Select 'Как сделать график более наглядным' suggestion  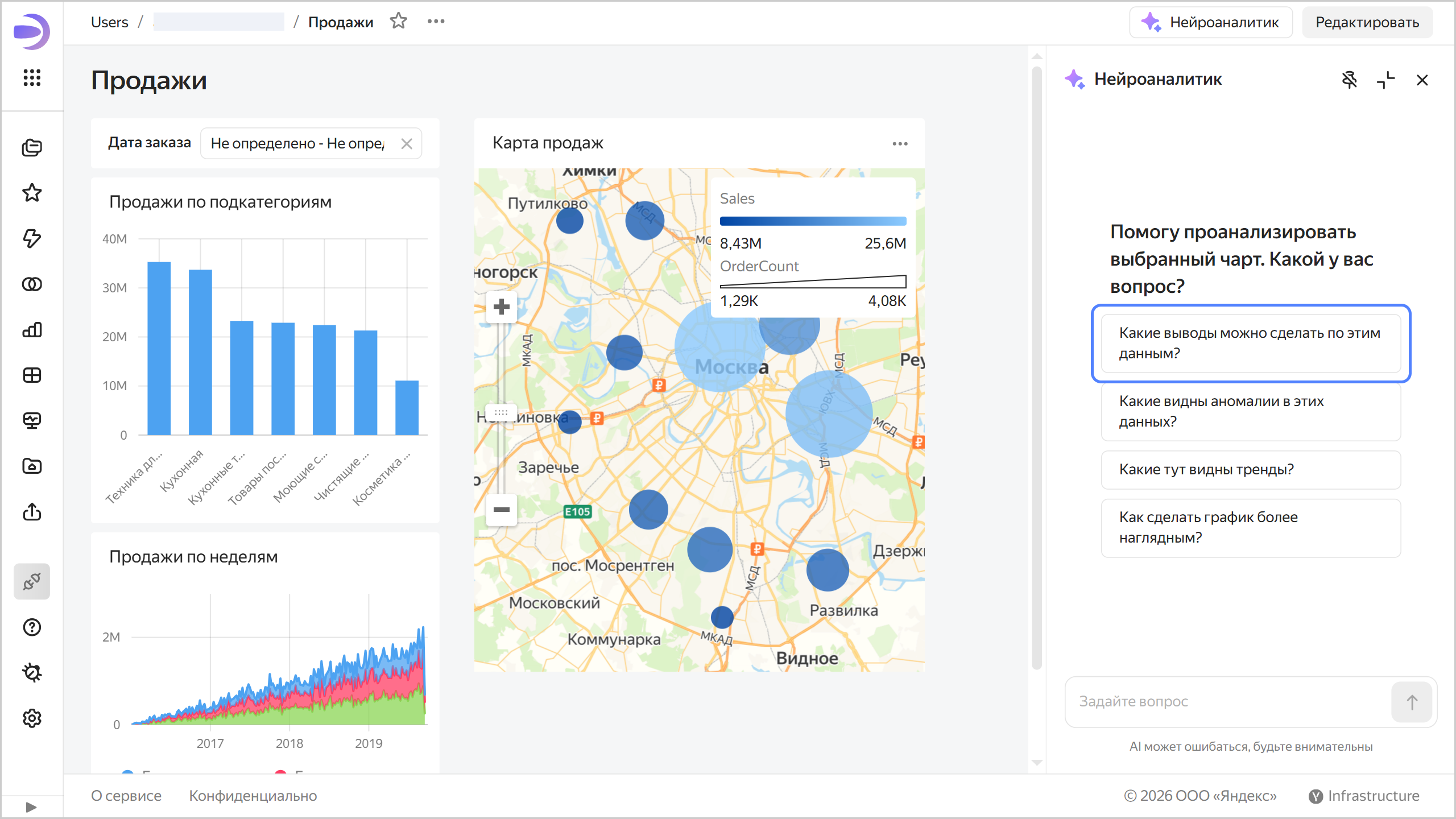(1251, 528)
